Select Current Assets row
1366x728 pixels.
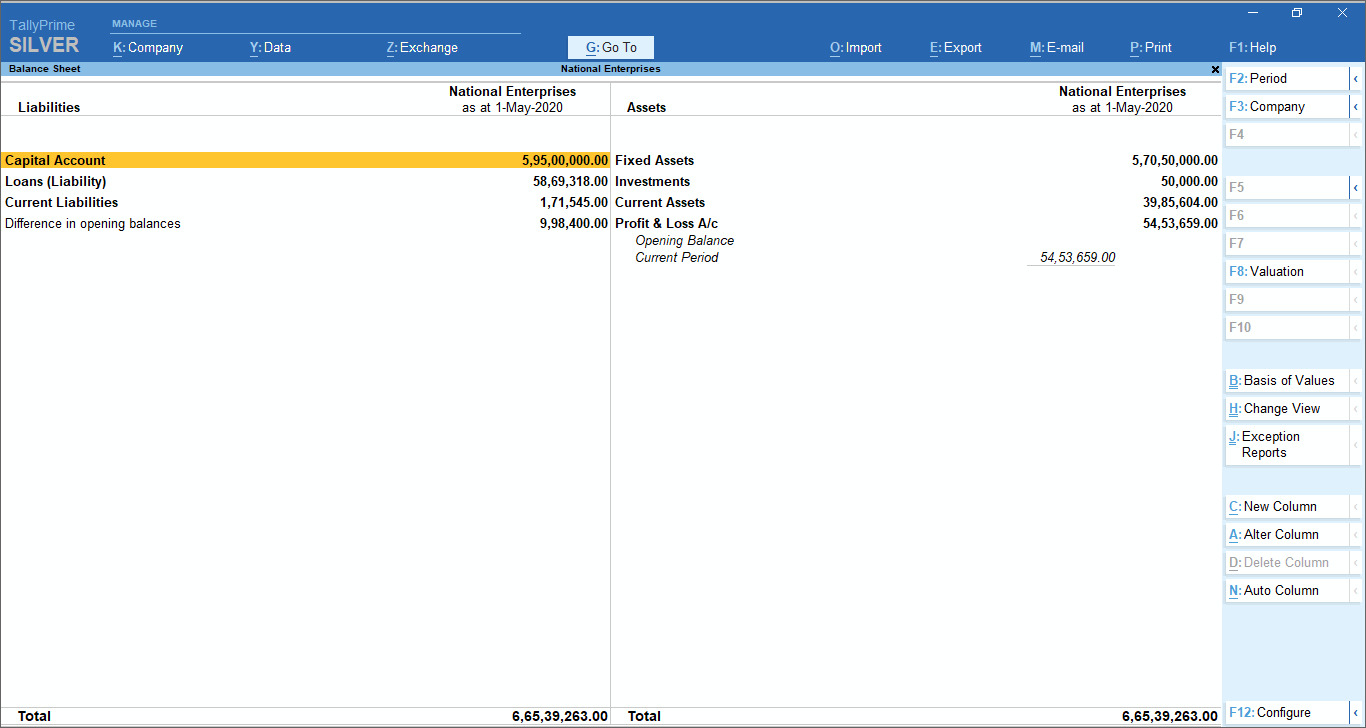916,202
